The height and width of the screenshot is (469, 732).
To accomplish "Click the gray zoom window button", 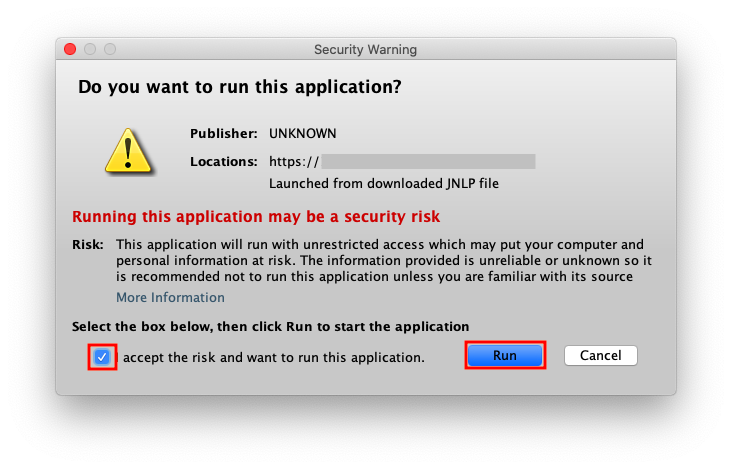I will point(110,49).
